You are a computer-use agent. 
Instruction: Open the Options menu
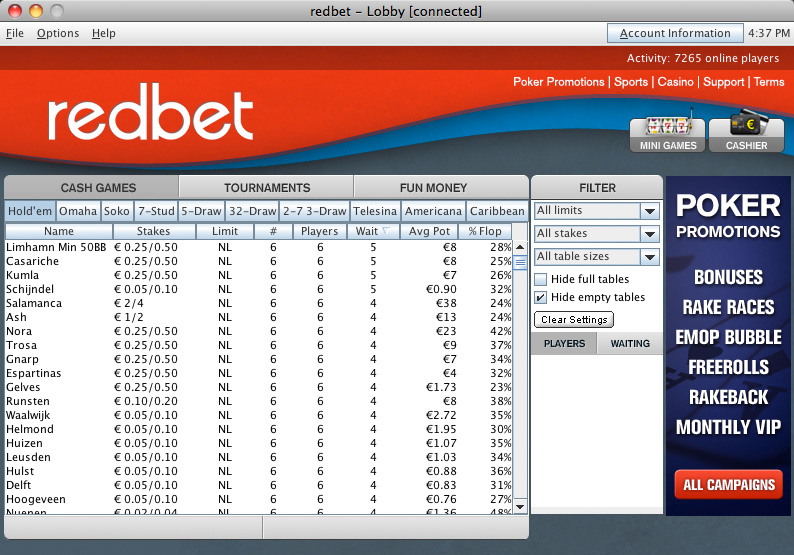tap(58, 33)
